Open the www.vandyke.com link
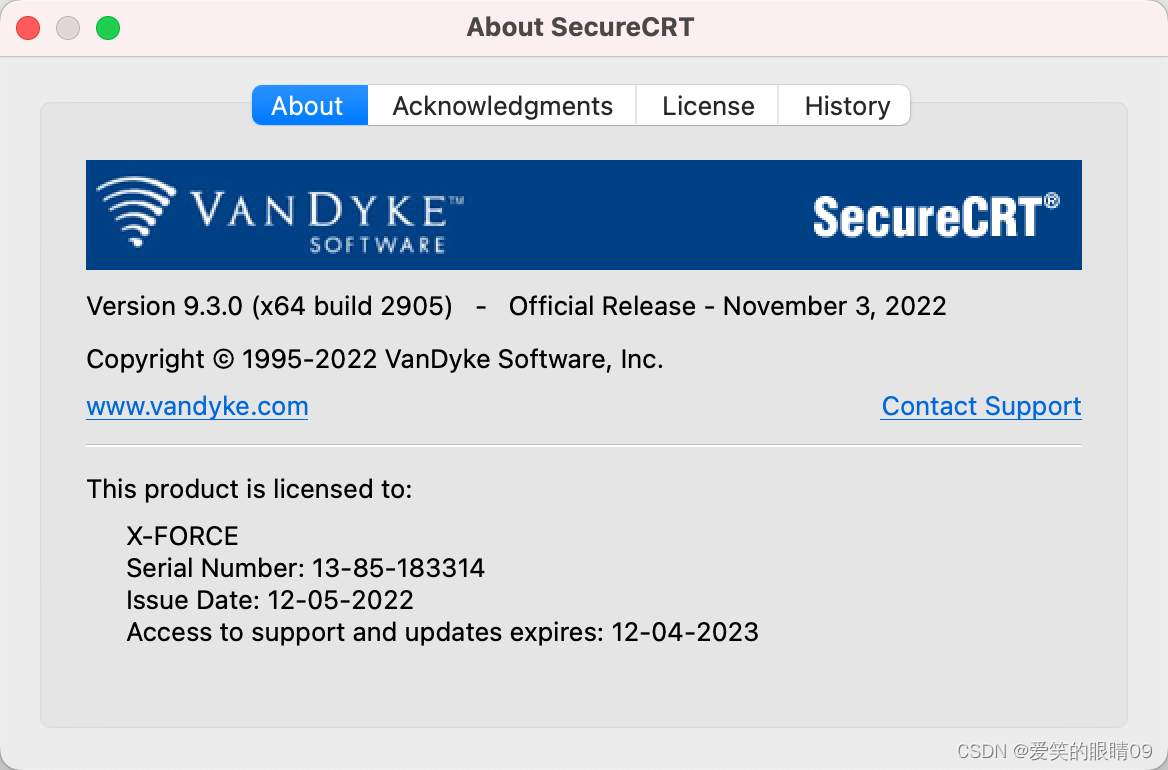This screenshot has width=1168, height=770. point(197,406)
